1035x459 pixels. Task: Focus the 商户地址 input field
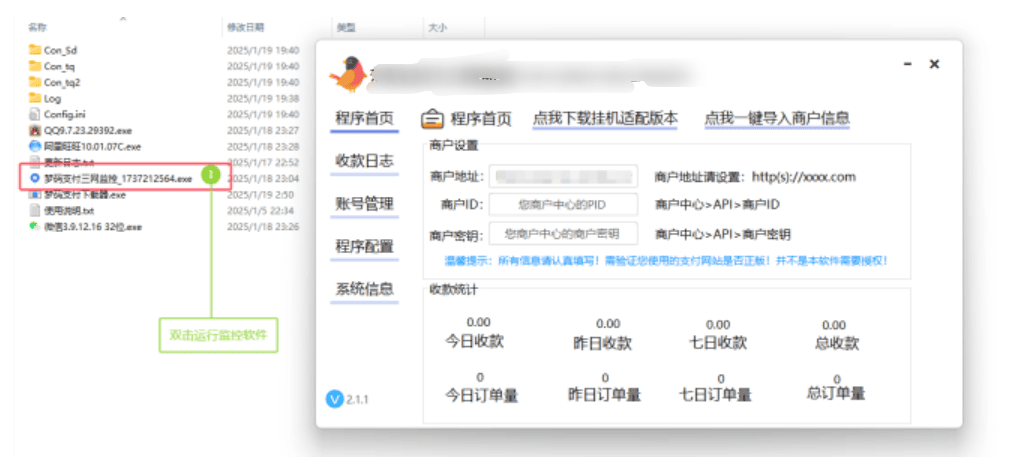(563, 176)
